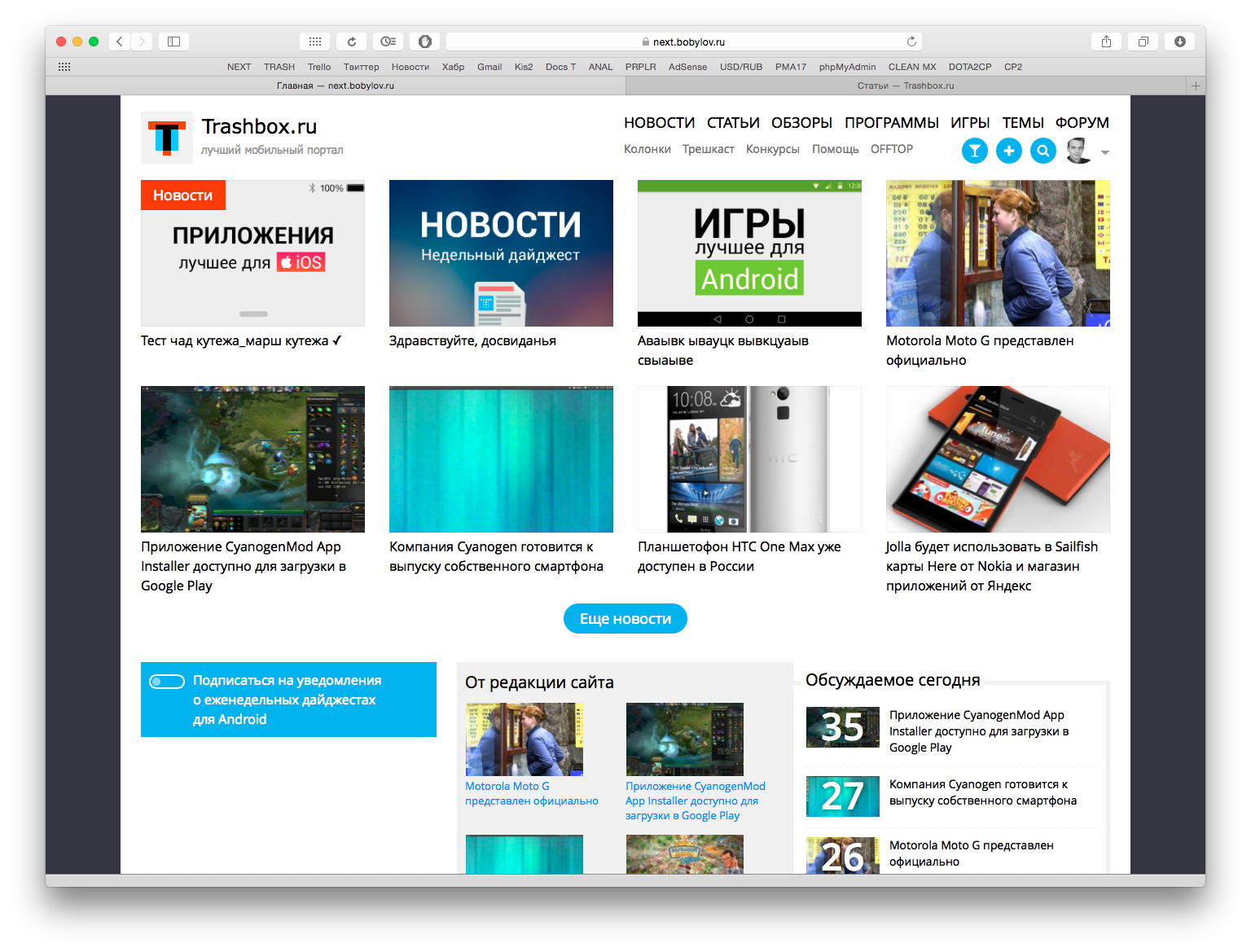Show all tabs overview icon
Viewport: 1251px width, 952px height.
pos(1143,42)
